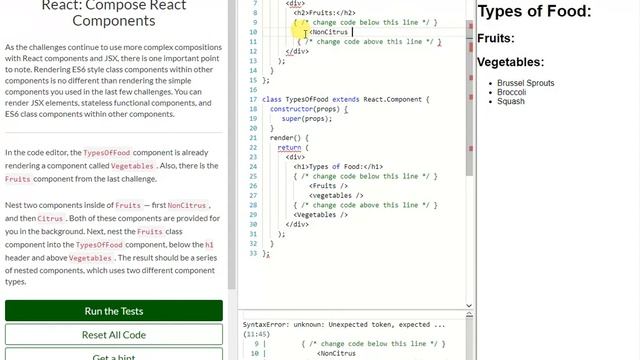Click class TypesOfFood declaration on line 17
The image size is (640, 360).
point(346,99)
